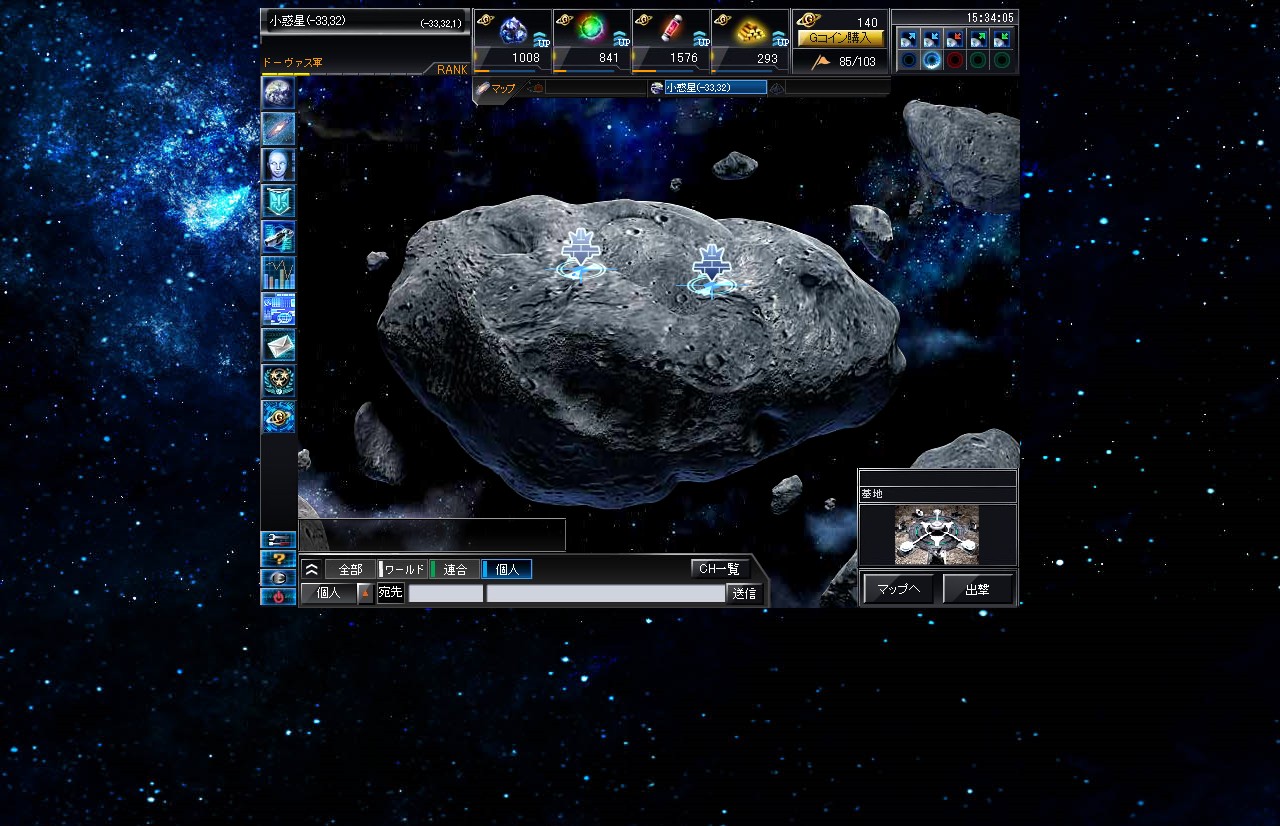Toggle the glowing blue ring indicator
The image size is (1280, 826).
click(x=932, y=61)
